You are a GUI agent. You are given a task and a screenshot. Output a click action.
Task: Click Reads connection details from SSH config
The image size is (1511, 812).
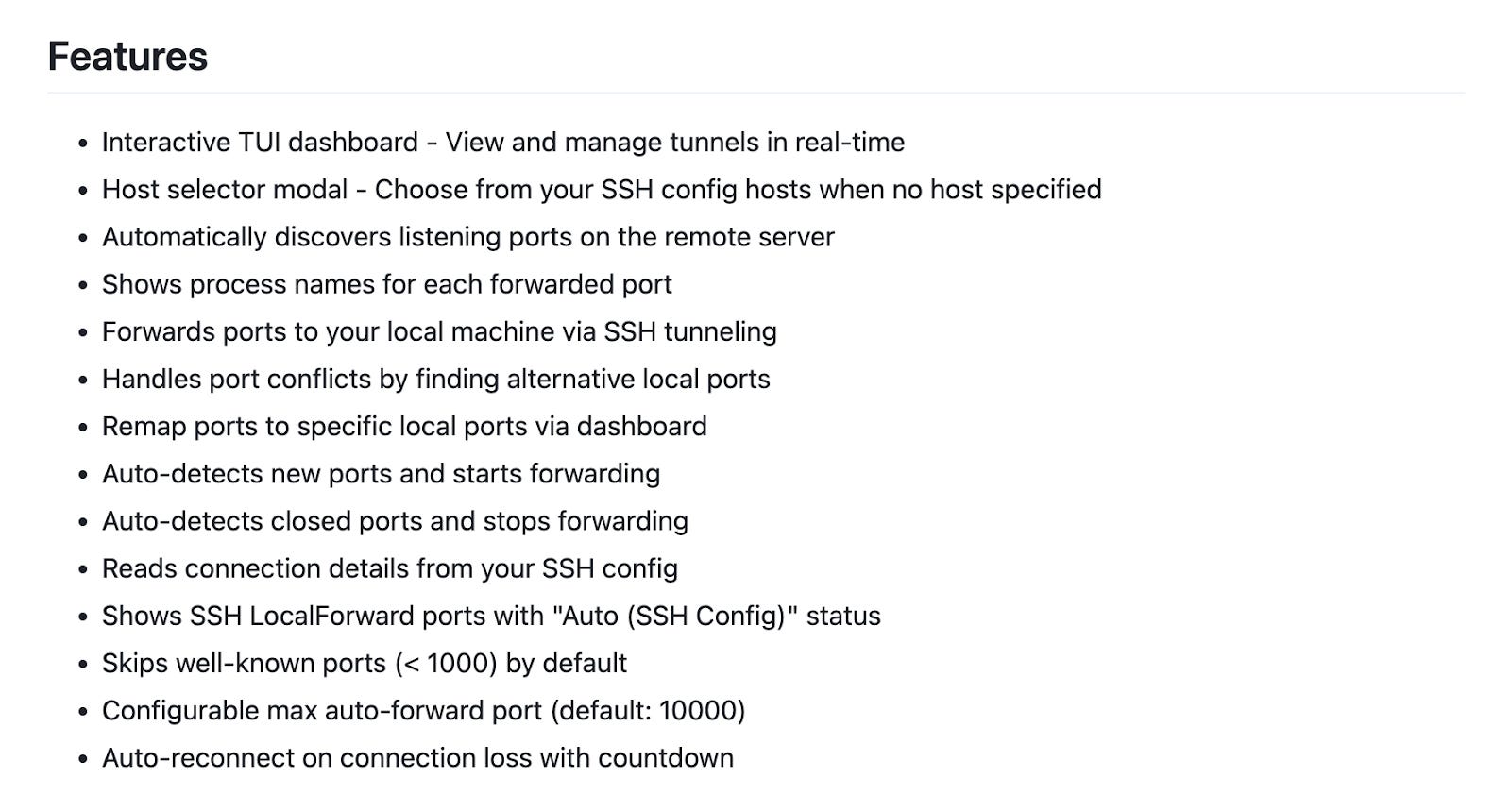pyautogui.click(x=390, y=568)
